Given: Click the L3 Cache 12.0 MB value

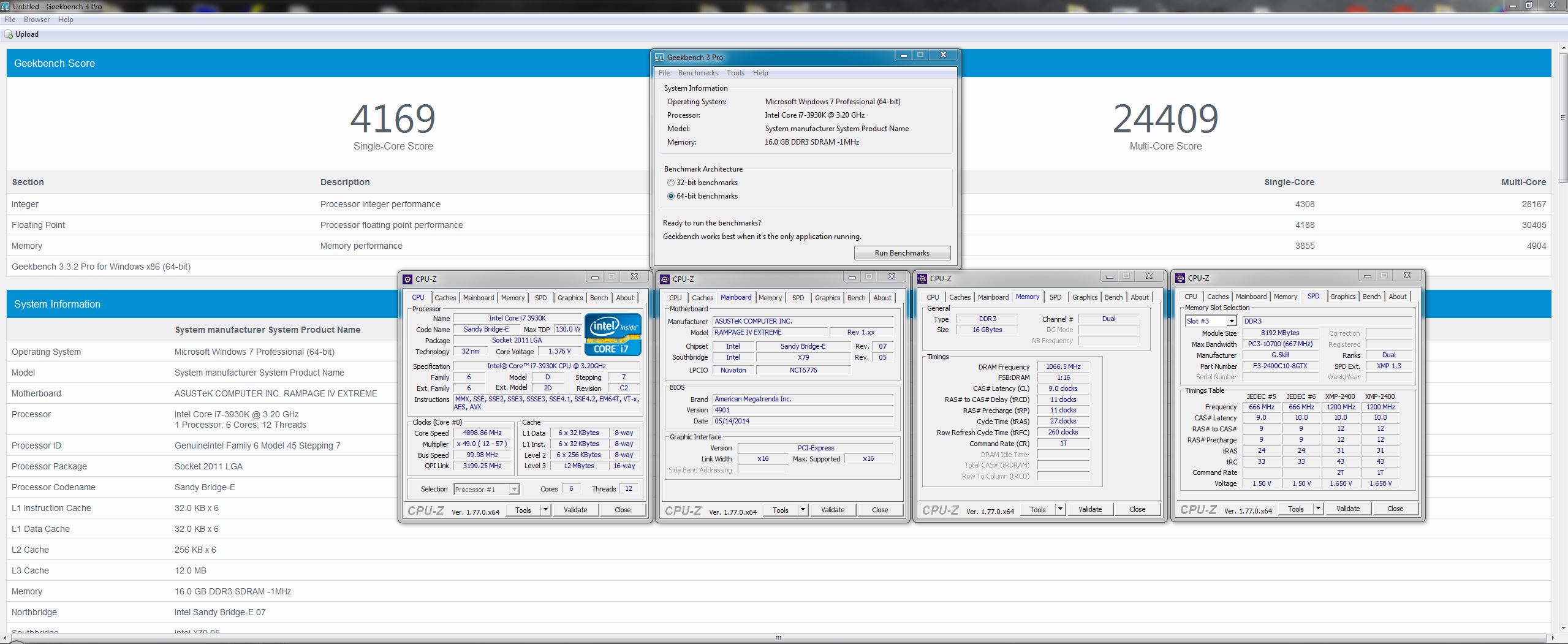Looking at the screenshot, I should pos(191,570).
